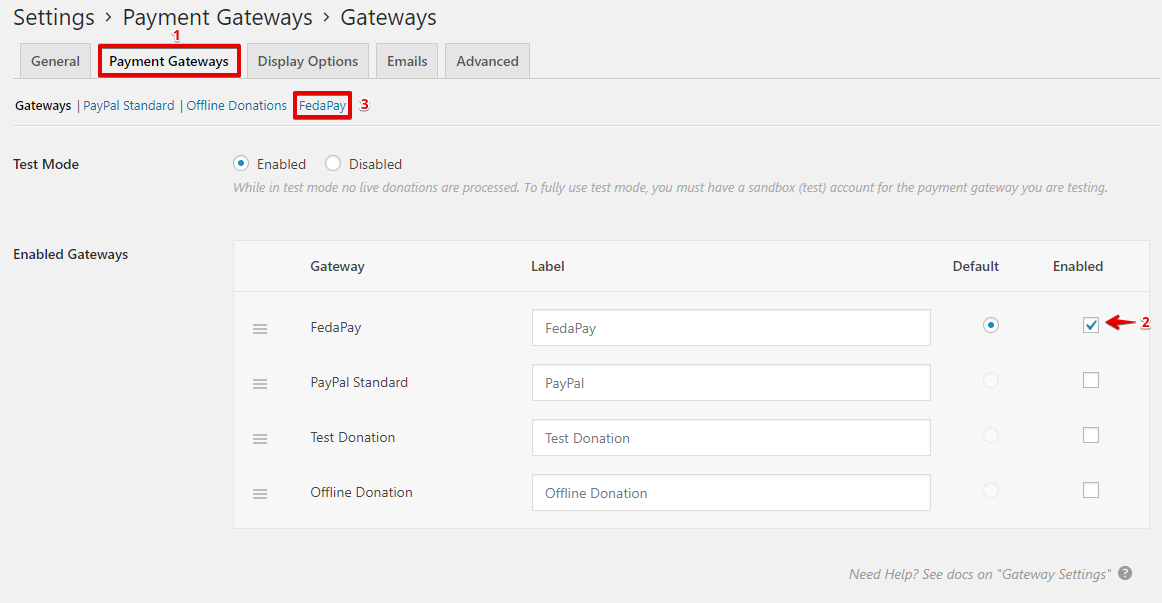Edit the Test Donation label field
The height and width of the screenshot is (603, 1162).
[x=731, y=438]
